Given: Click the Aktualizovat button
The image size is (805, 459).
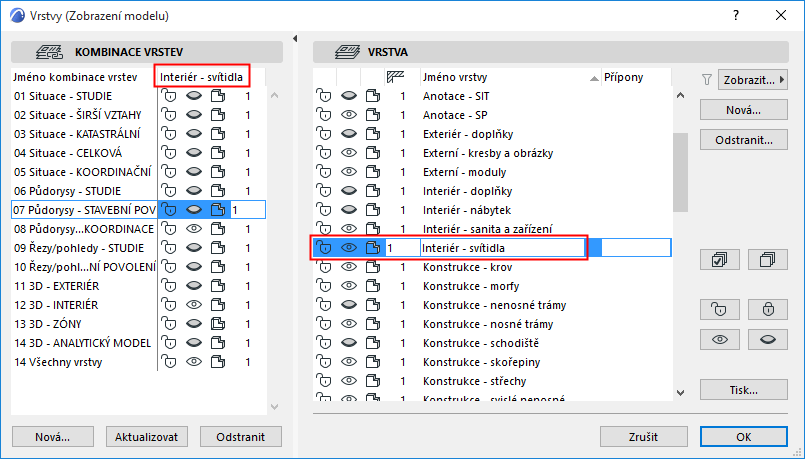Looking at the screenshot, I should point(146,437).
